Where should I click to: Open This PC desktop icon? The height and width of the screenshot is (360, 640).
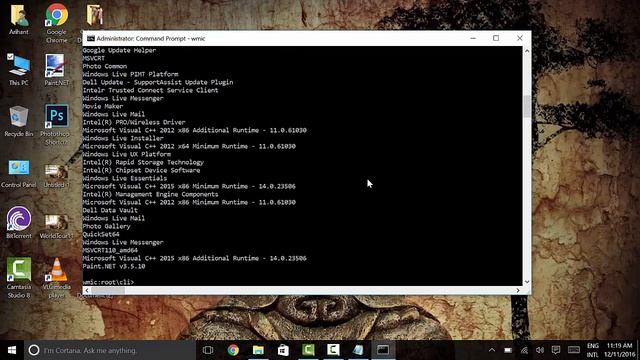[19, 69]
